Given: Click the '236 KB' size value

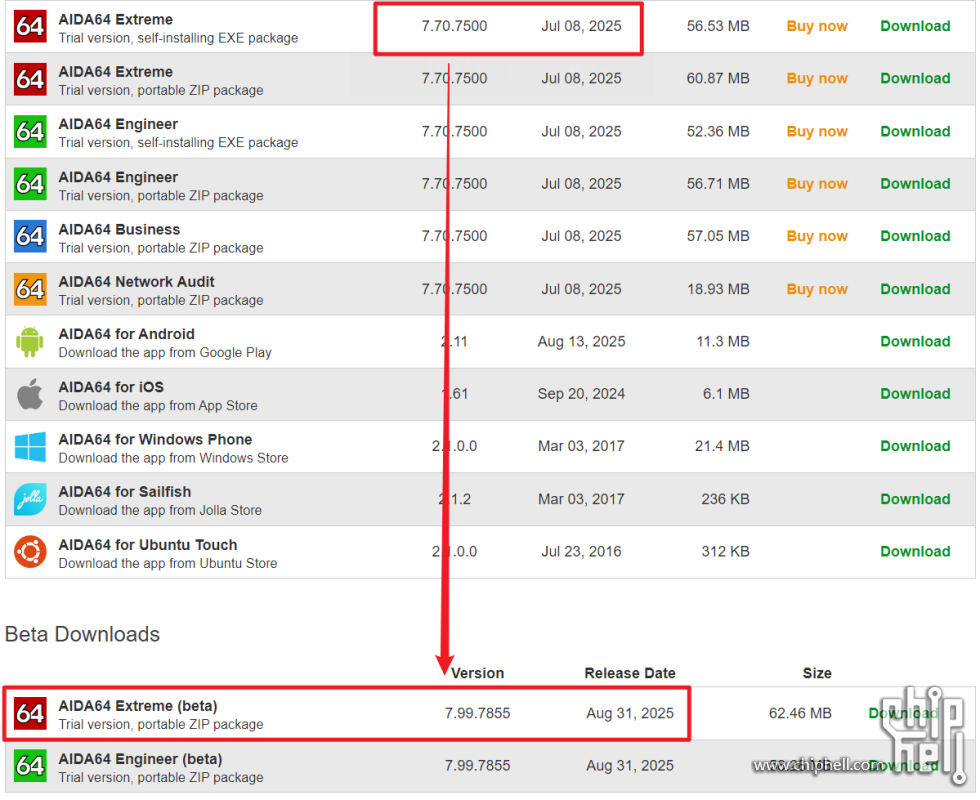Looking at the screenshot, I should pos(725,499).
